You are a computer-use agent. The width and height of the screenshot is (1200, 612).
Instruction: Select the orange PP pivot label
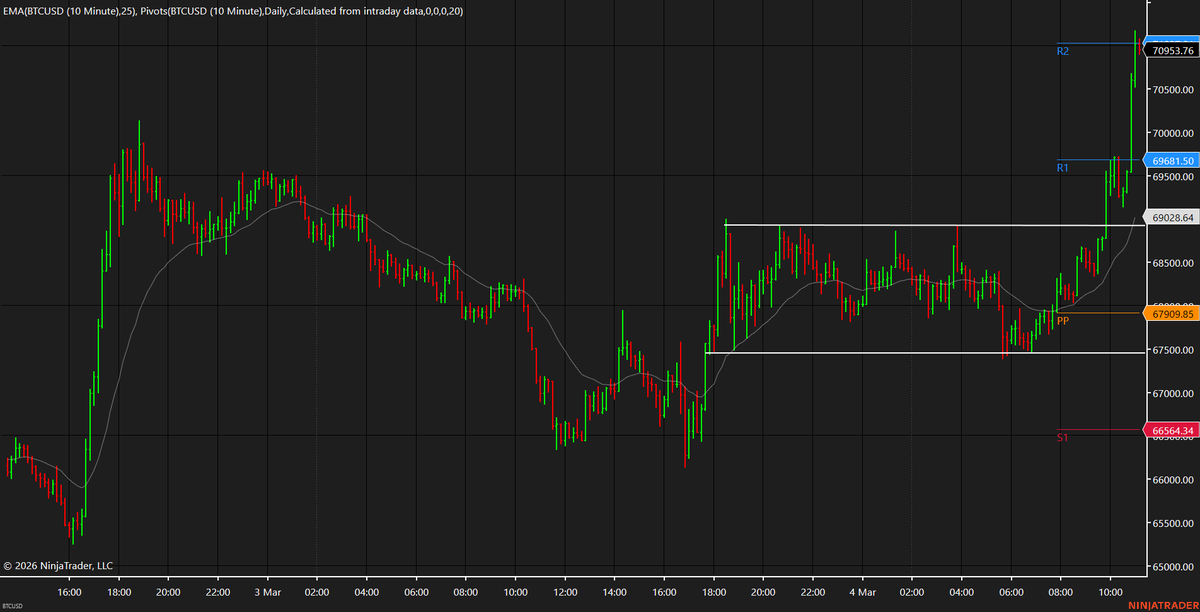1063,321
